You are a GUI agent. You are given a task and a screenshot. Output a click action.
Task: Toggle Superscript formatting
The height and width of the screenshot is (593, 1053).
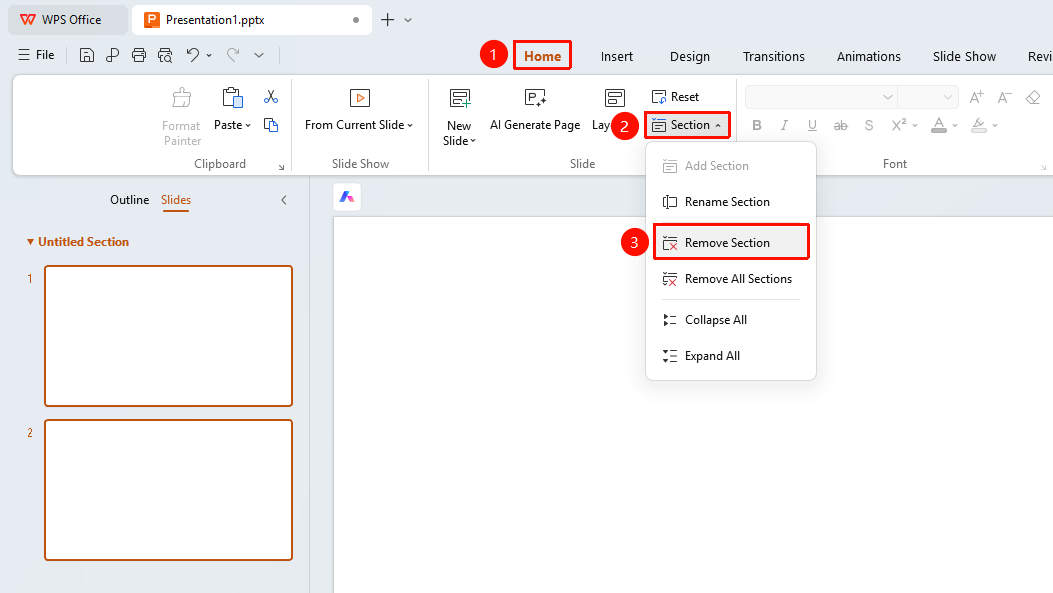[x=899, y=125]
